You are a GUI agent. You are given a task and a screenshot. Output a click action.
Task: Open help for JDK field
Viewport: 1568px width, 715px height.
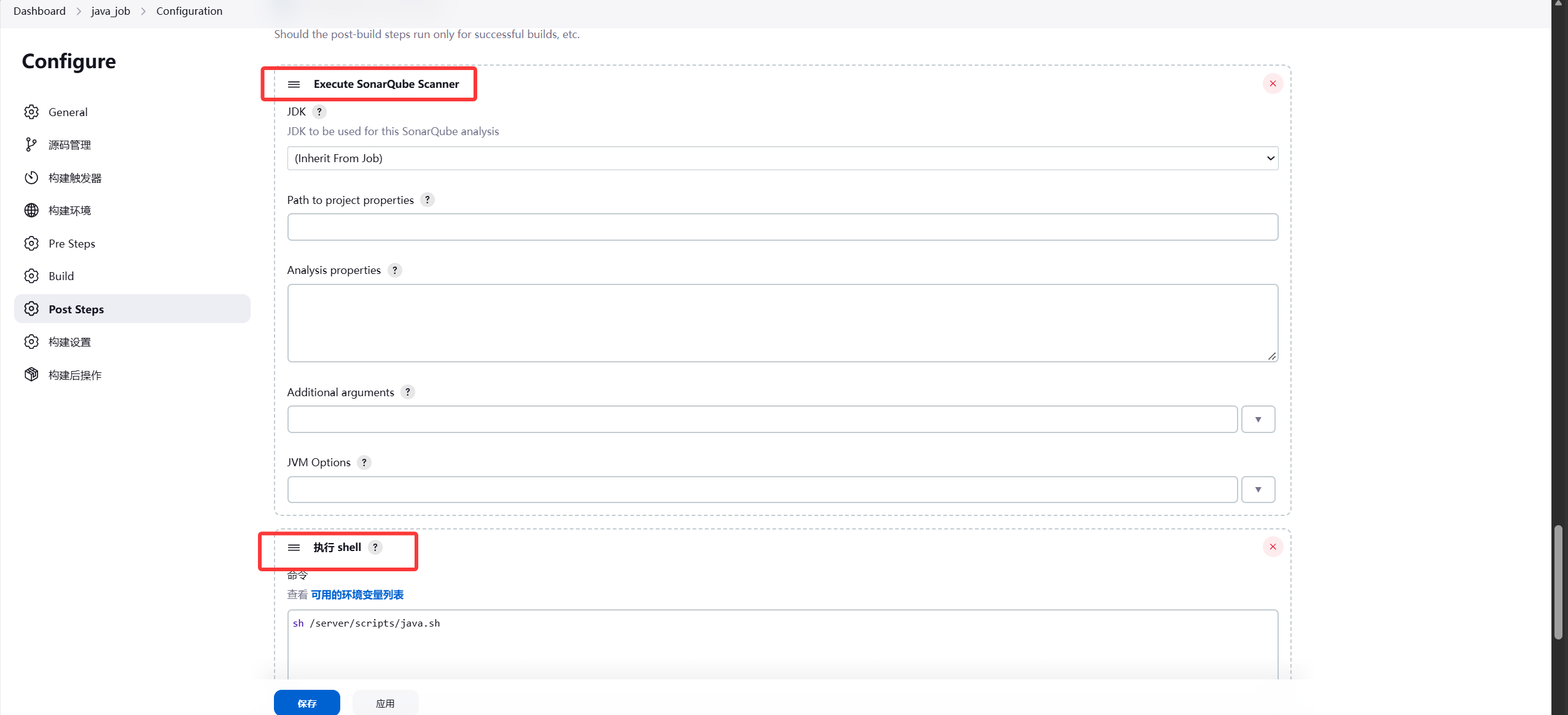pos(319,112)
